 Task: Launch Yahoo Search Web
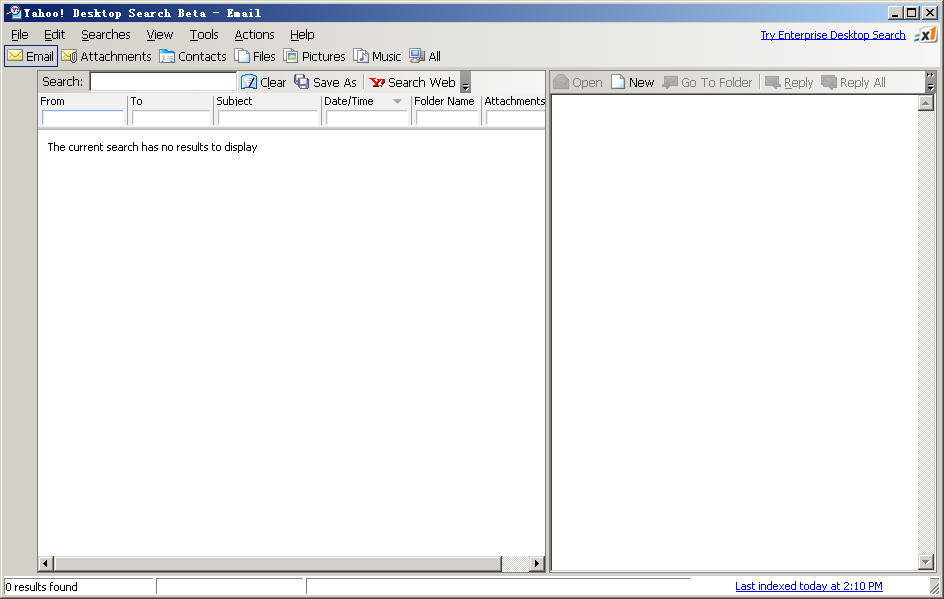412,82
